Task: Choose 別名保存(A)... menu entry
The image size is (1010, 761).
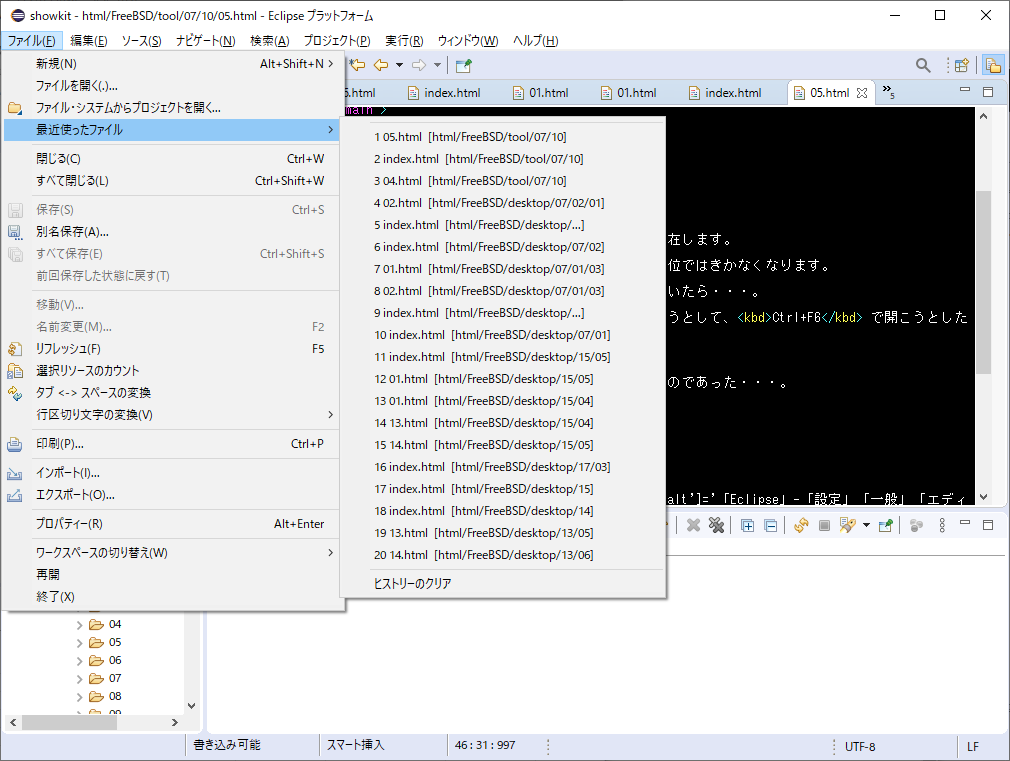Action: 171,231
